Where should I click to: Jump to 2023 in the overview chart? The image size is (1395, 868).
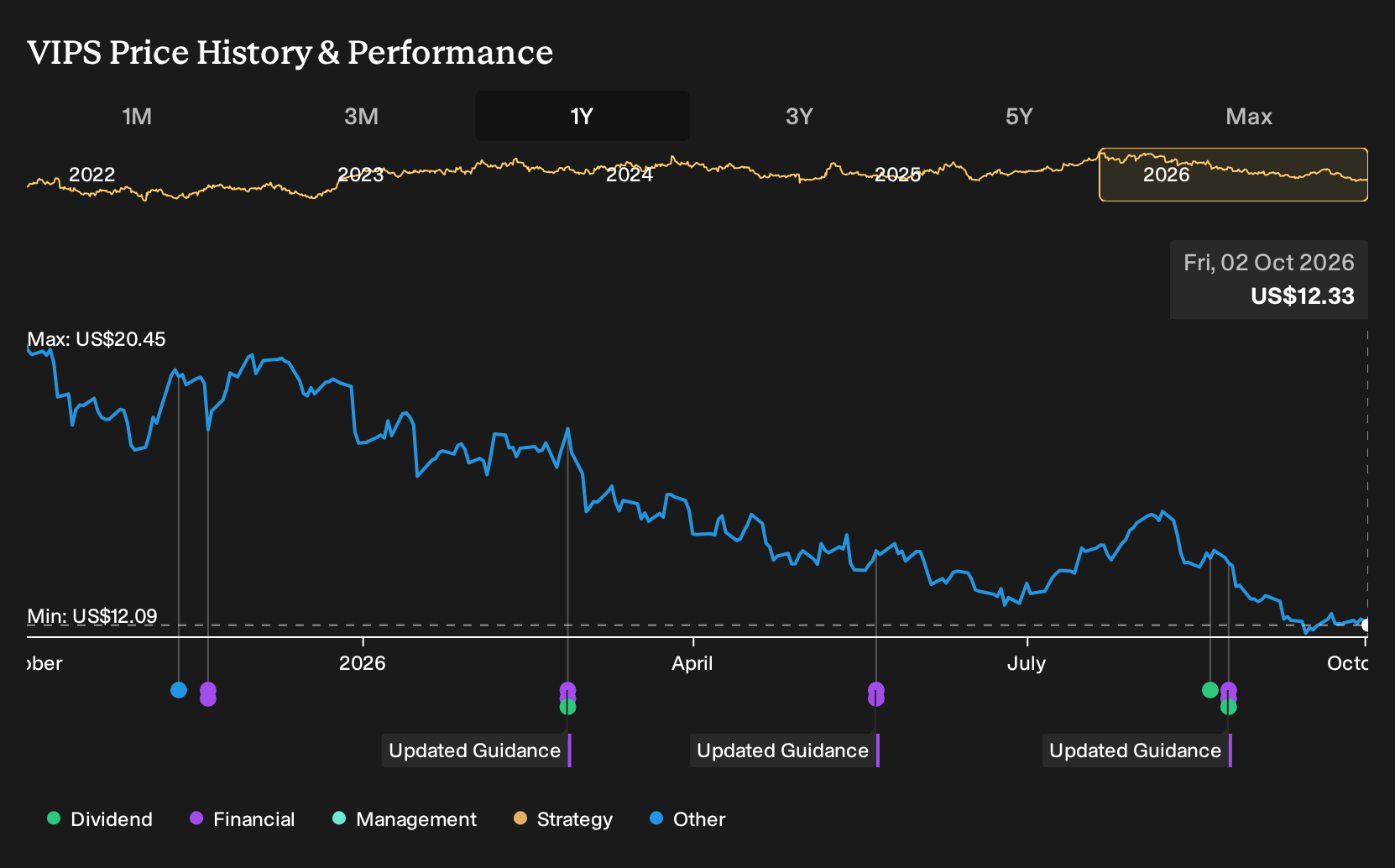[x=360, y=175]
